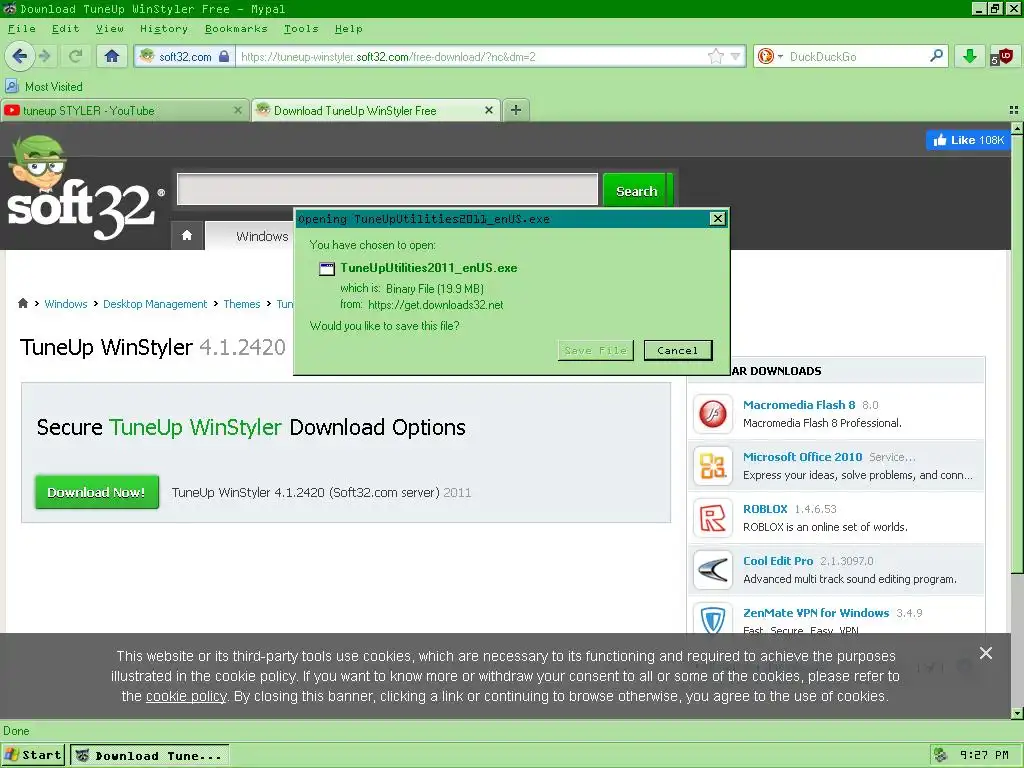The height and width of the screenshot is (768, 1024).
Task: Click the DuckDuckGo search field
Action: click(x=856, y=56)
